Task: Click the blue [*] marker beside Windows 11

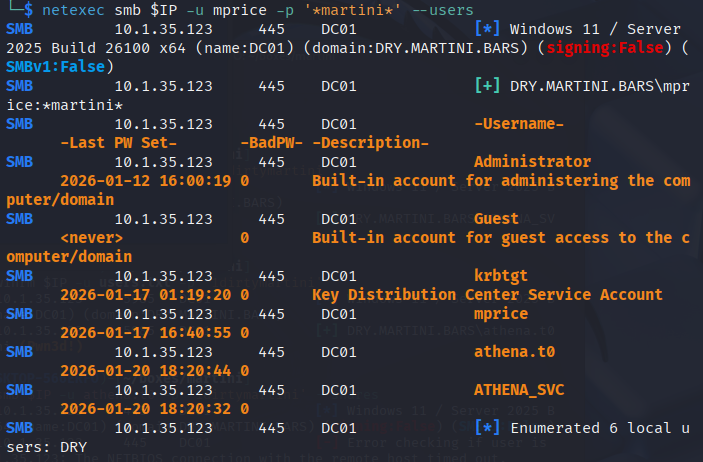Action: (487, 29)
